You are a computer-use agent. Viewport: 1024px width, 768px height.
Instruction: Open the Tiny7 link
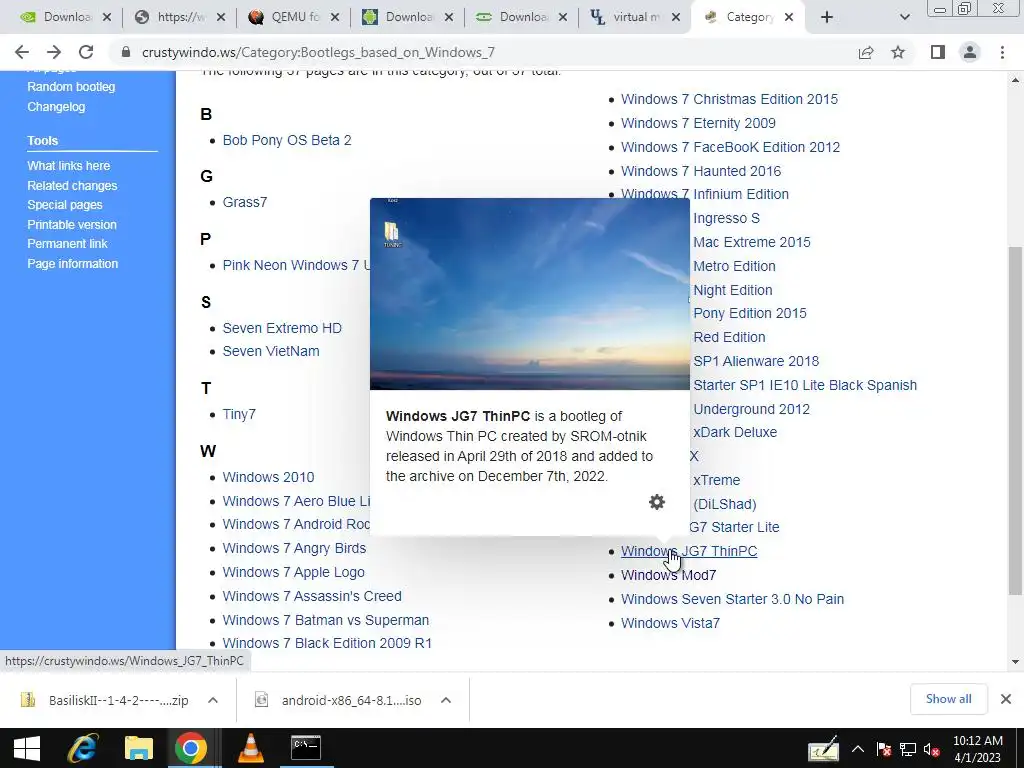click(239, 414)
